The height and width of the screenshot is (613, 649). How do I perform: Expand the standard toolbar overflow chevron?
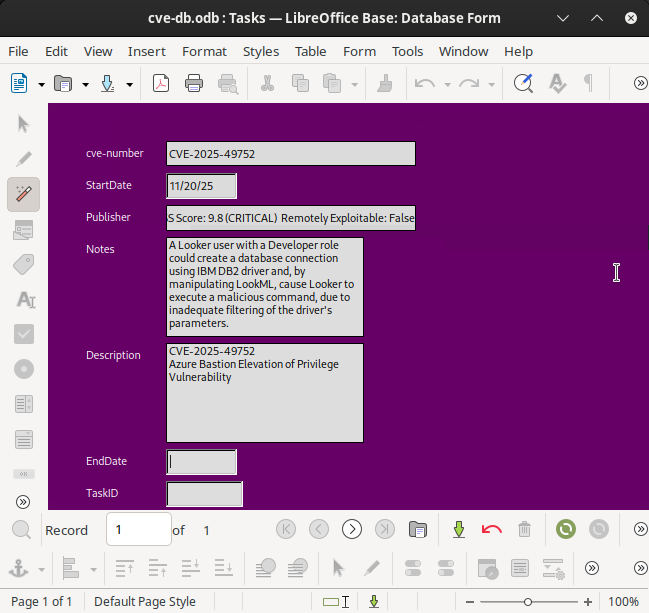click(x=640, y=84)
